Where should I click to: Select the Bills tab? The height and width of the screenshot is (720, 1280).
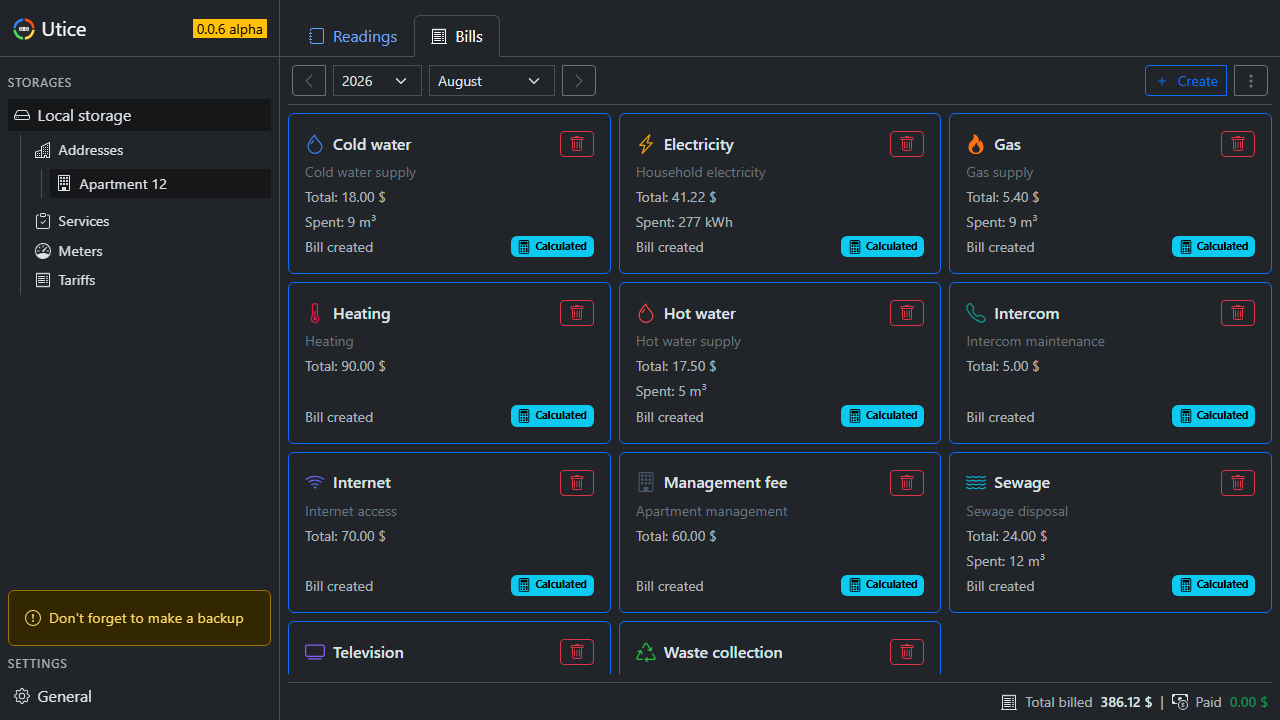coord(457,36)
